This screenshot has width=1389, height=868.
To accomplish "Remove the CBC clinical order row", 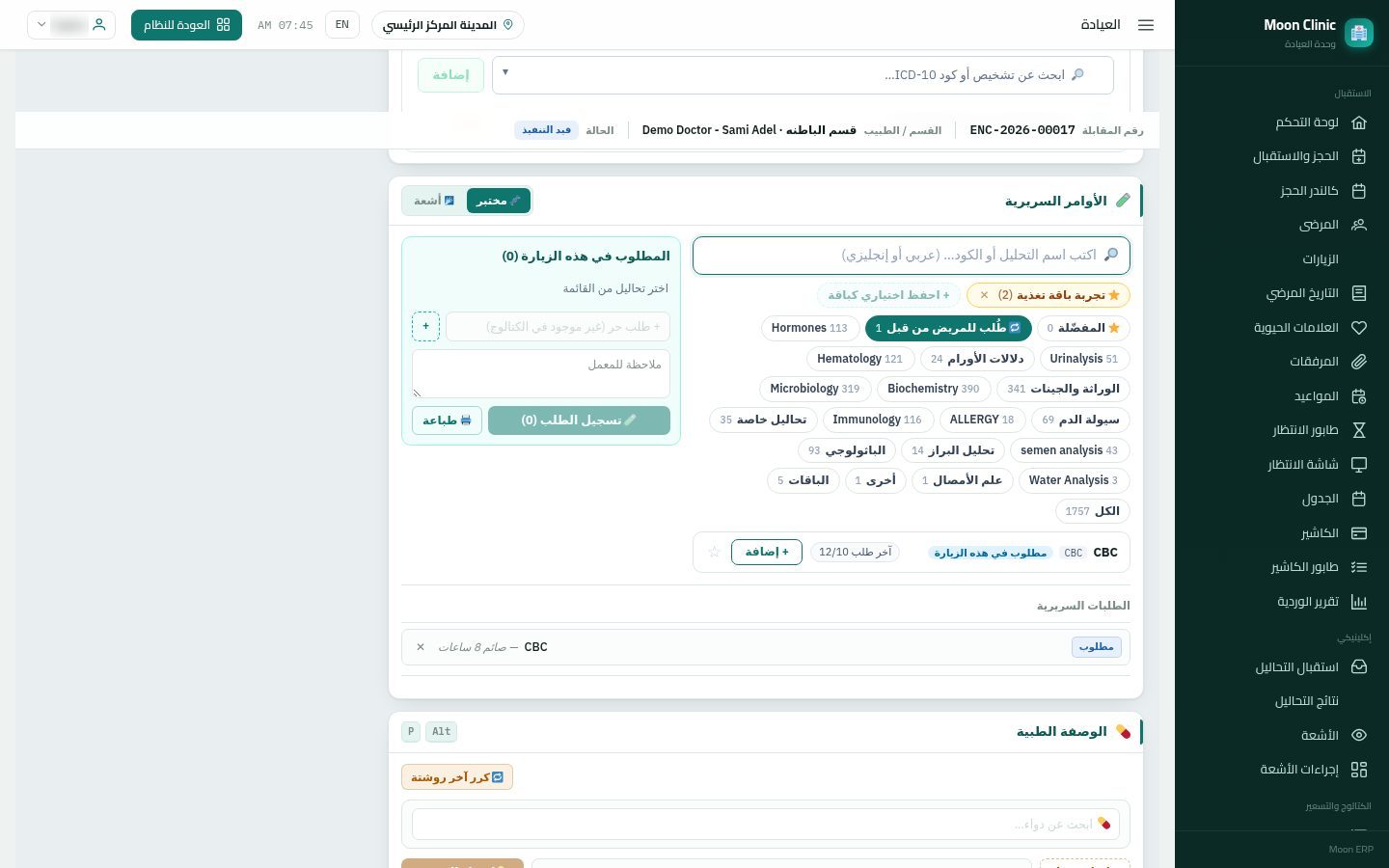I will click(421, 647).
